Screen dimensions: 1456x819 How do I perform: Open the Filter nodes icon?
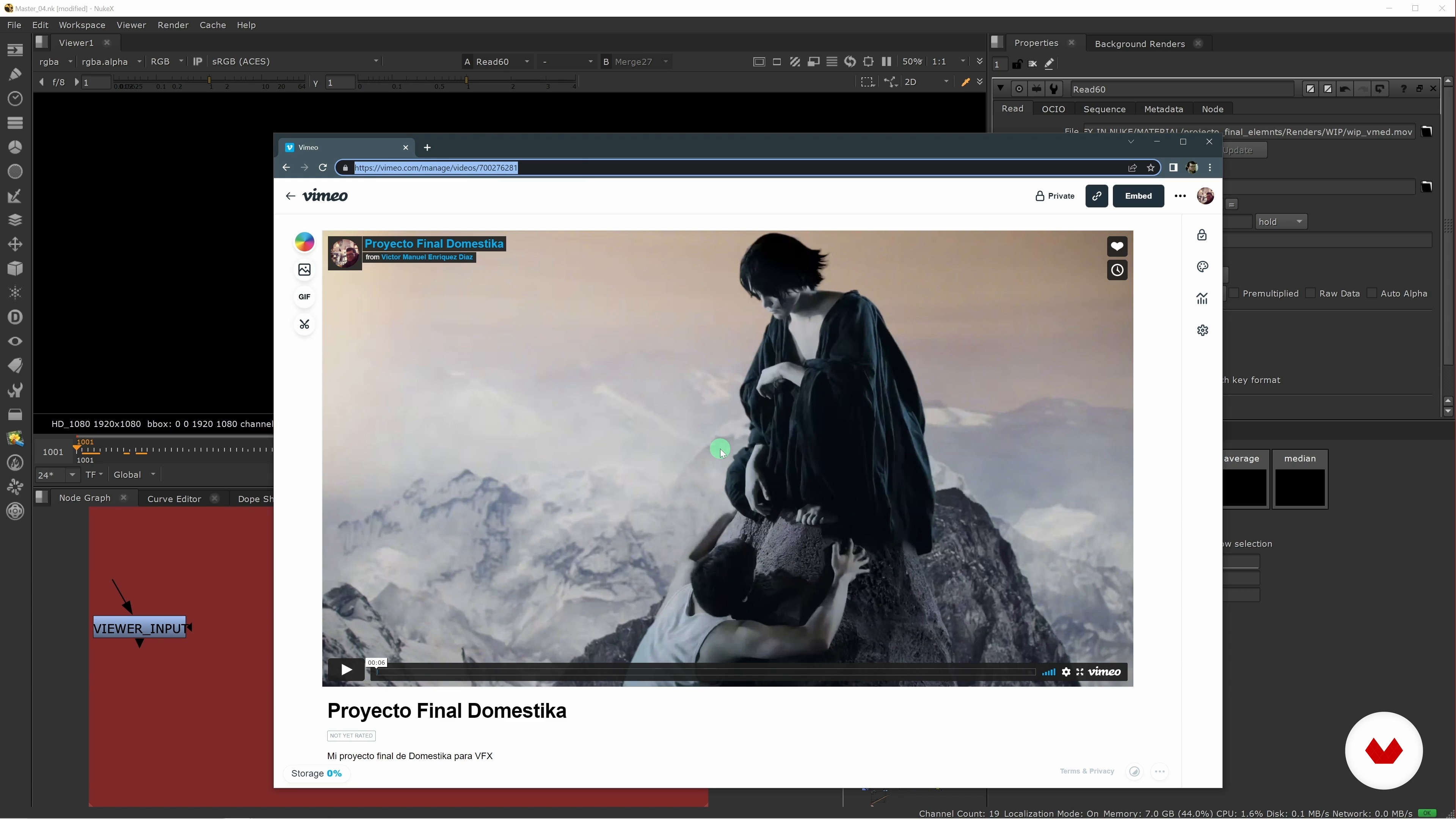15,171
